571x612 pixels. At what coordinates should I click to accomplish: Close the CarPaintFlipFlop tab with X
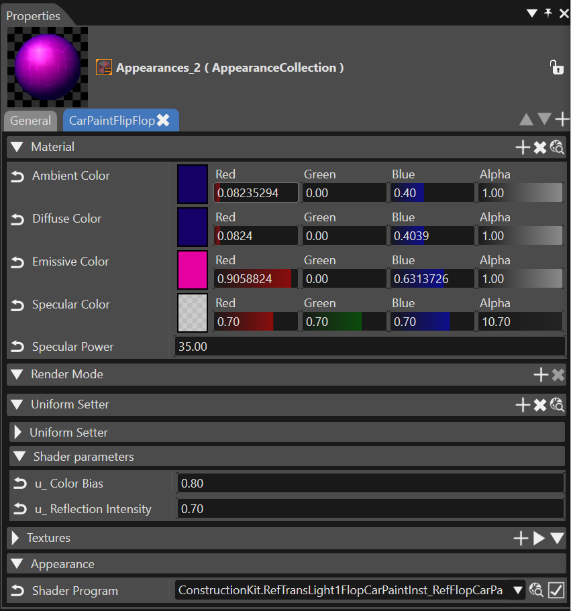pyautogui.click(x=163, y=120)
